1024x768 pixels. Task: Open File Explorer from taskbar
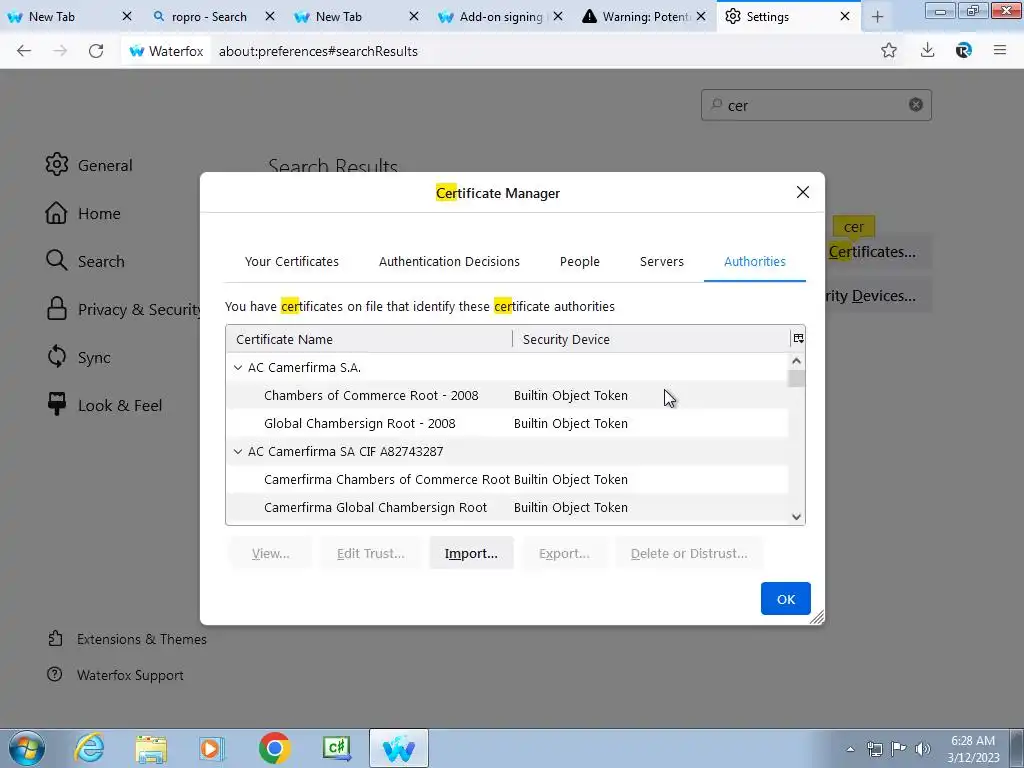pyautogui.click(x=151, y=748)
